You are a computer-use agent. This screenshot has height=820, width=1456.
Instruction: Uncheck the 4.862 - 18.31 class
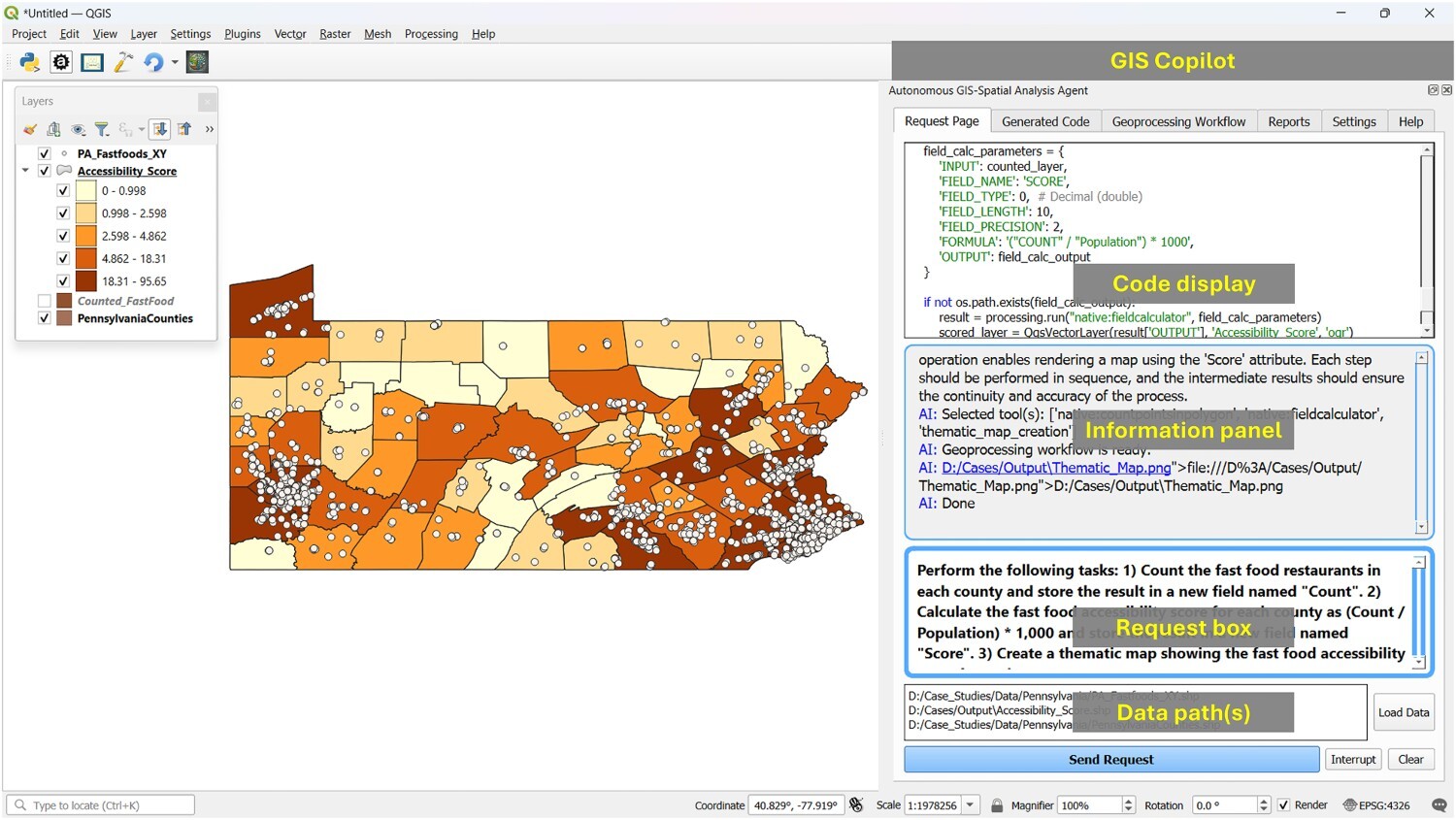pos(63,259)
